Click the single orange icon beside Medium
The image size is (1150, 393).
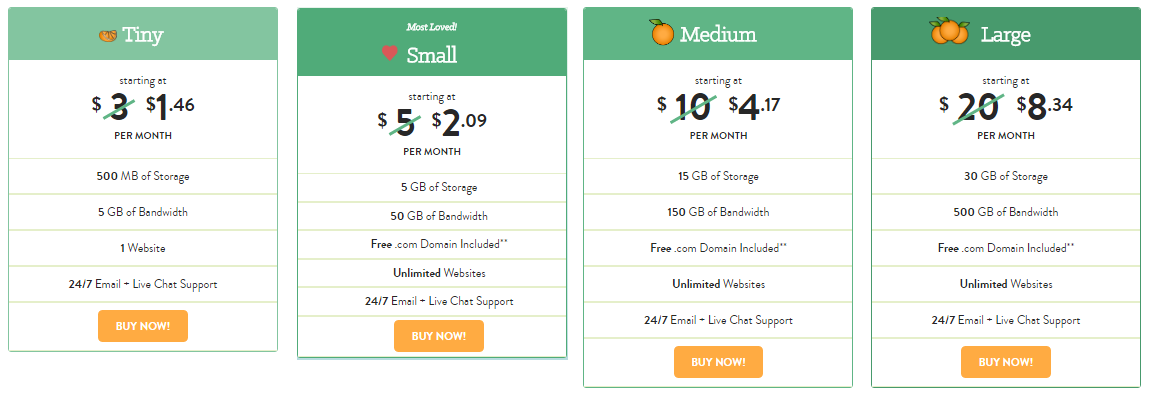click(x=662, y=33)
